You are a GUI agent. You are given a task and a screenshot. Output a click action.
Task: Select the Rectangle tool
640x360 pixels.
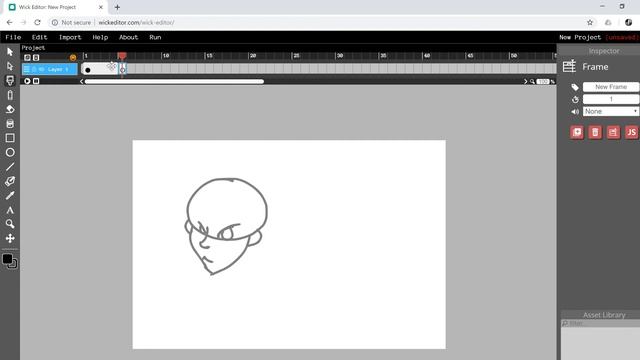click(x=10, y=138)
